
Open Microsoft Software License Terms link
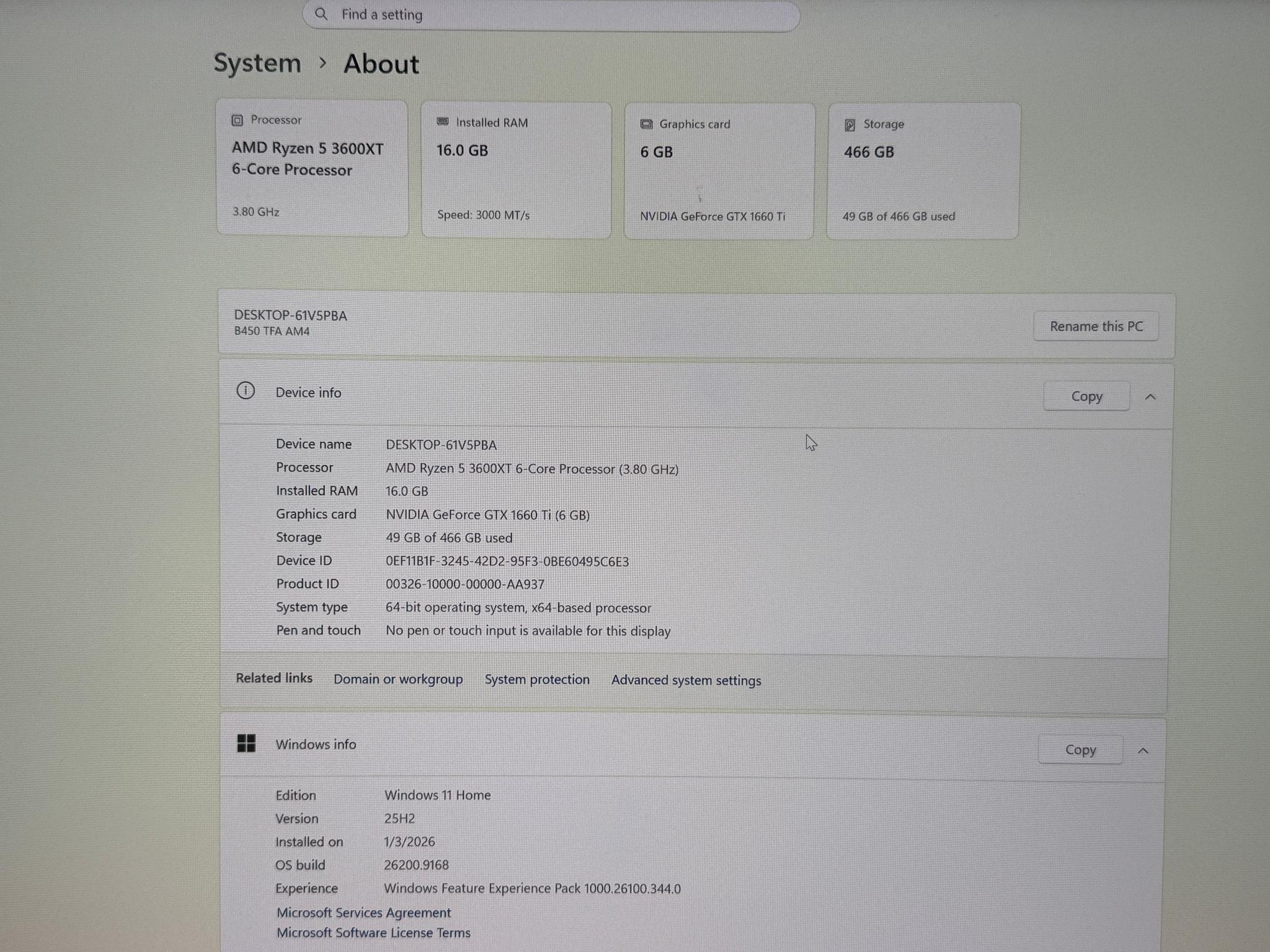pyautogui.click(x=373, y=932)
